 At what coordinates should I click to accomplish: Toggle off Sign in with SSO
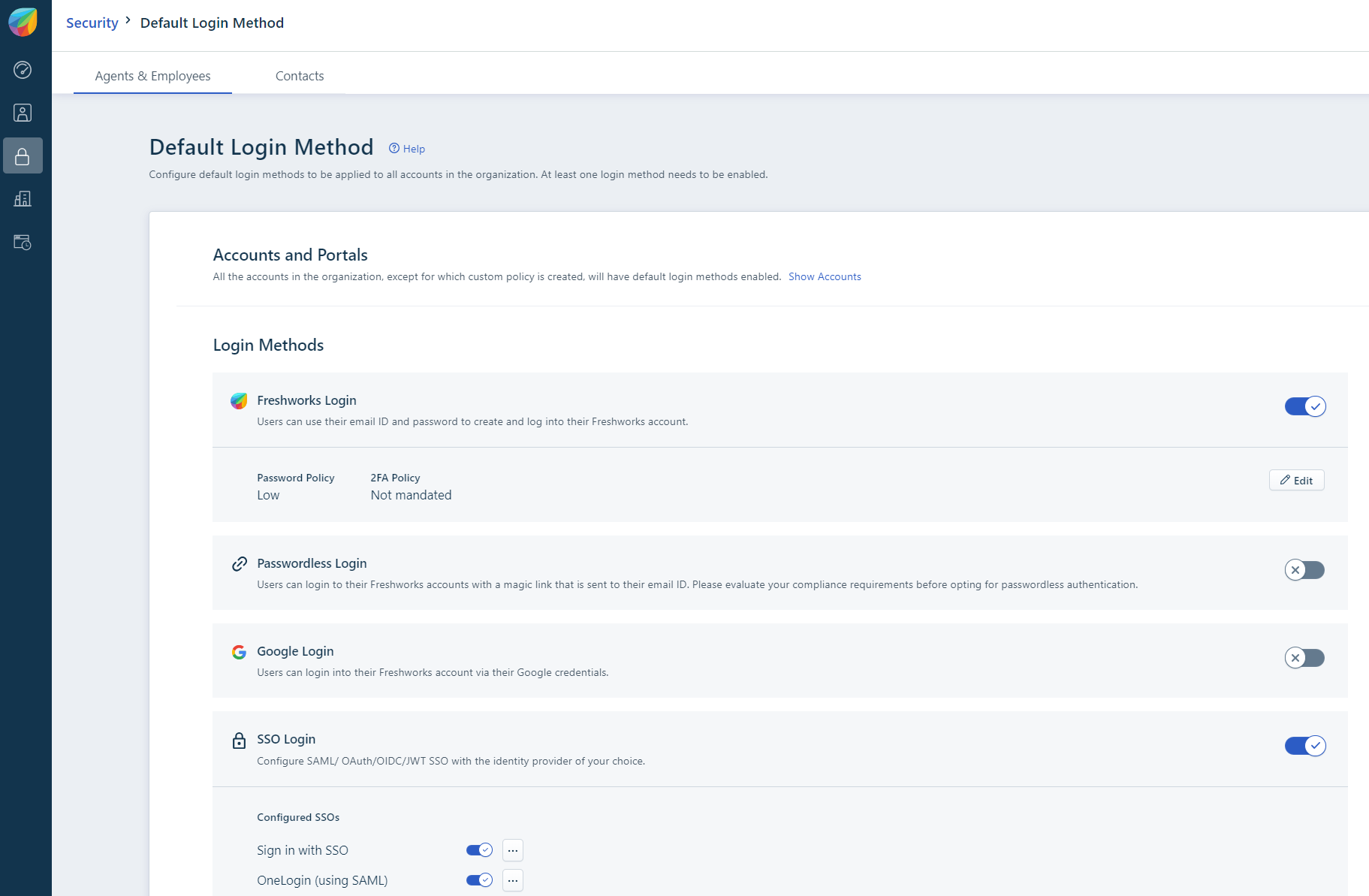point(479,850)
